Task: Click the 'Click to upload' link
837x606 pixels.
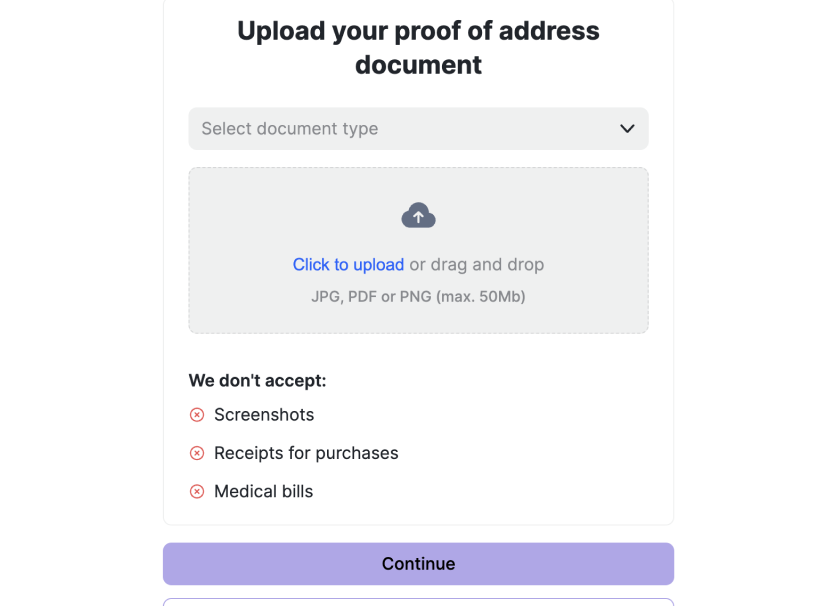Action: tap(348, 265)
